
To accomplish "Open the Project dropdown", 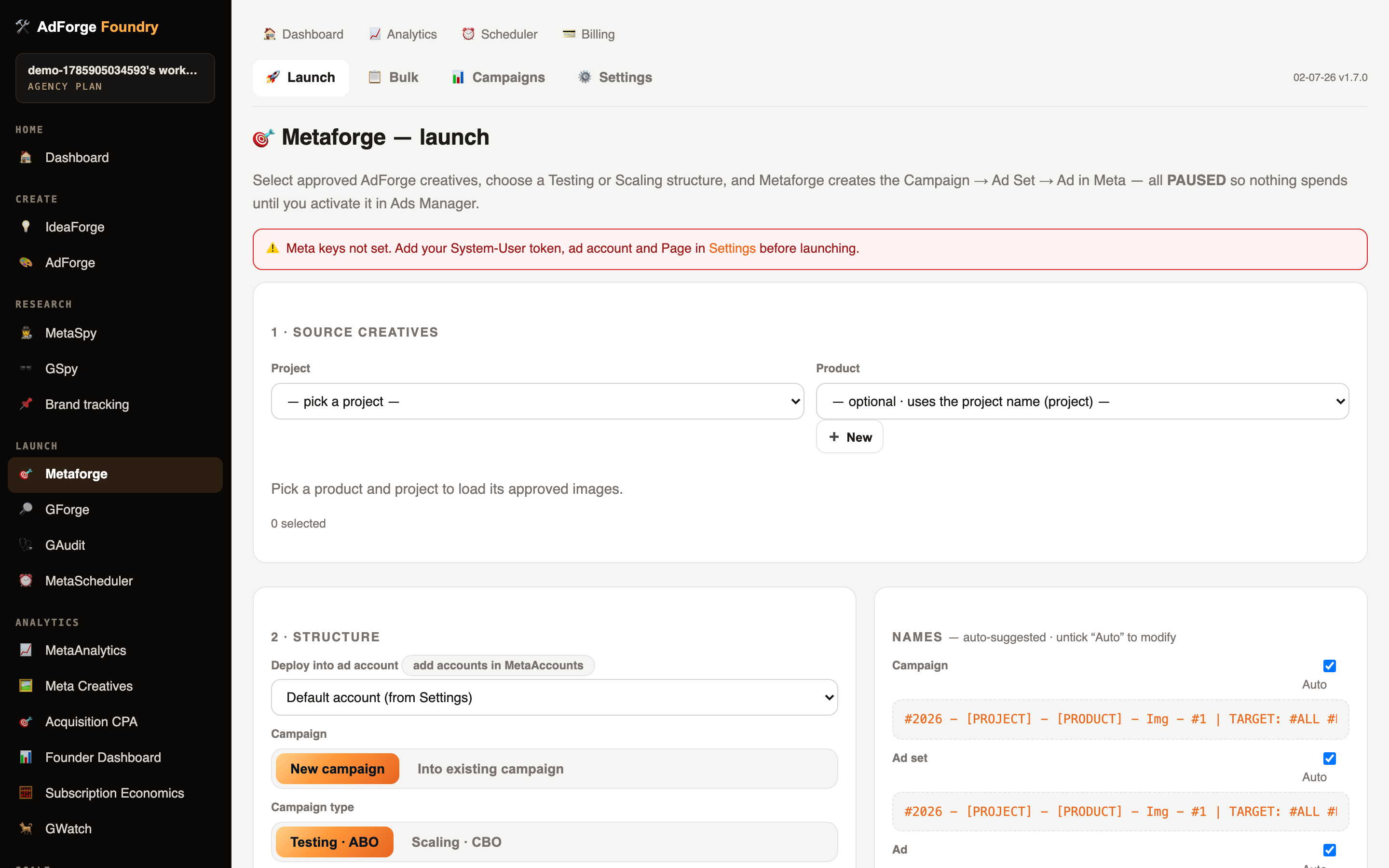I will point(537,401).
